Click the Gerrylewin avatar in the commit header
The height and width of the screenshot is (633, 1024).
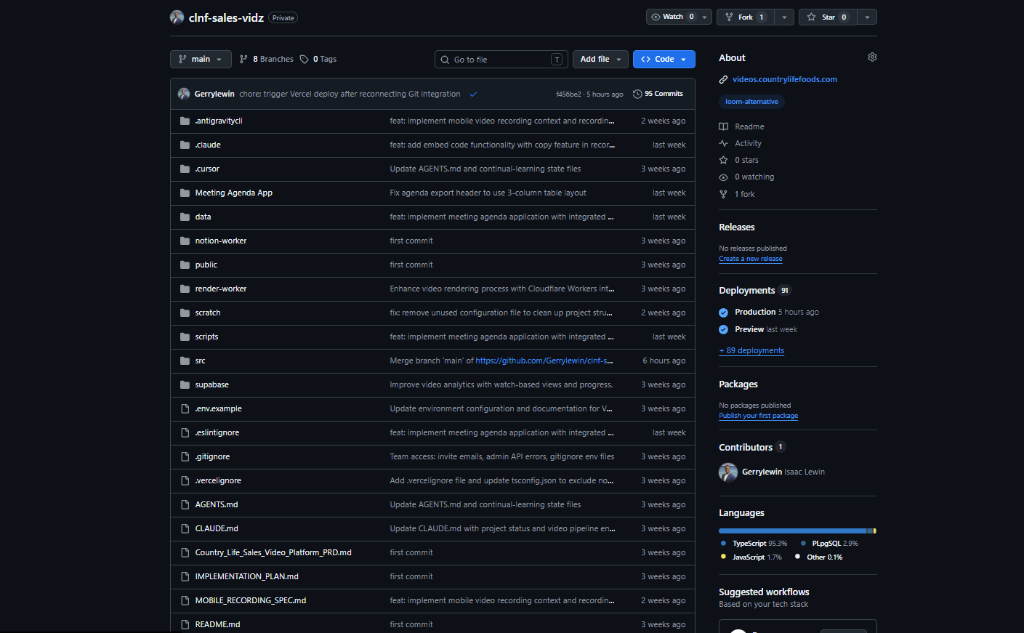coord(184,94)
